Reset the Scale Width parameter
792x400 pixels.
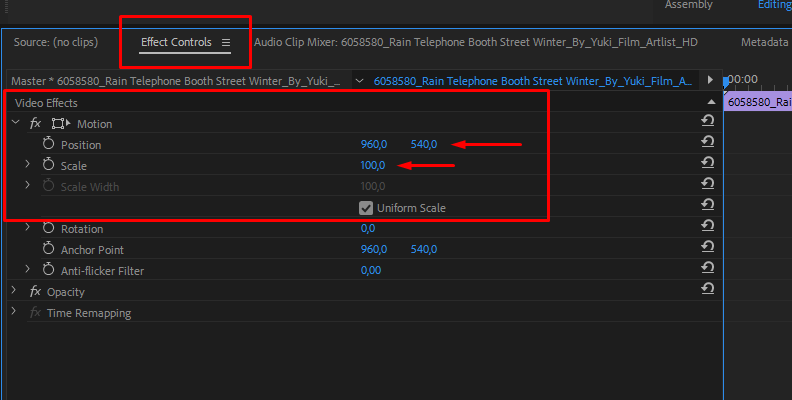[708, 183]
